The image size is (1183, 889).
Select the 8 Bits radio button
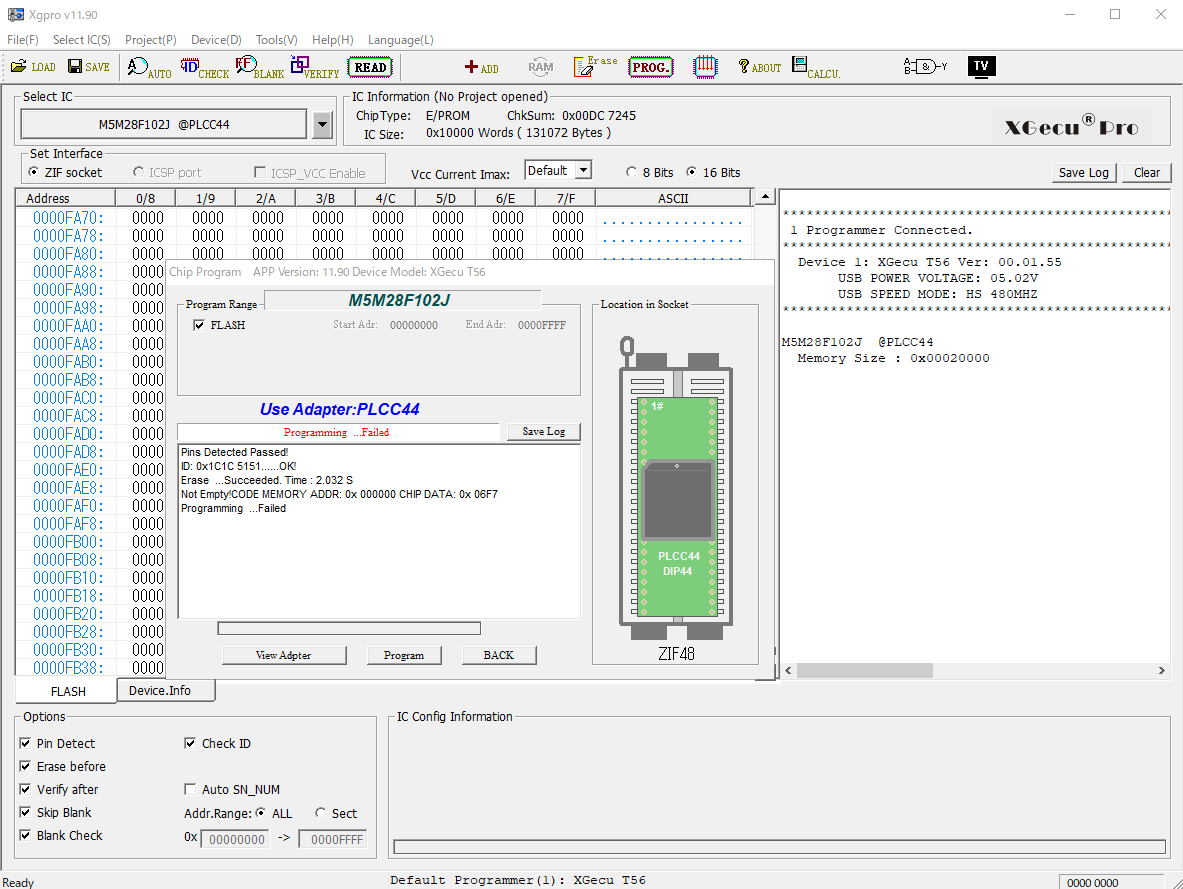coord(632,172)
